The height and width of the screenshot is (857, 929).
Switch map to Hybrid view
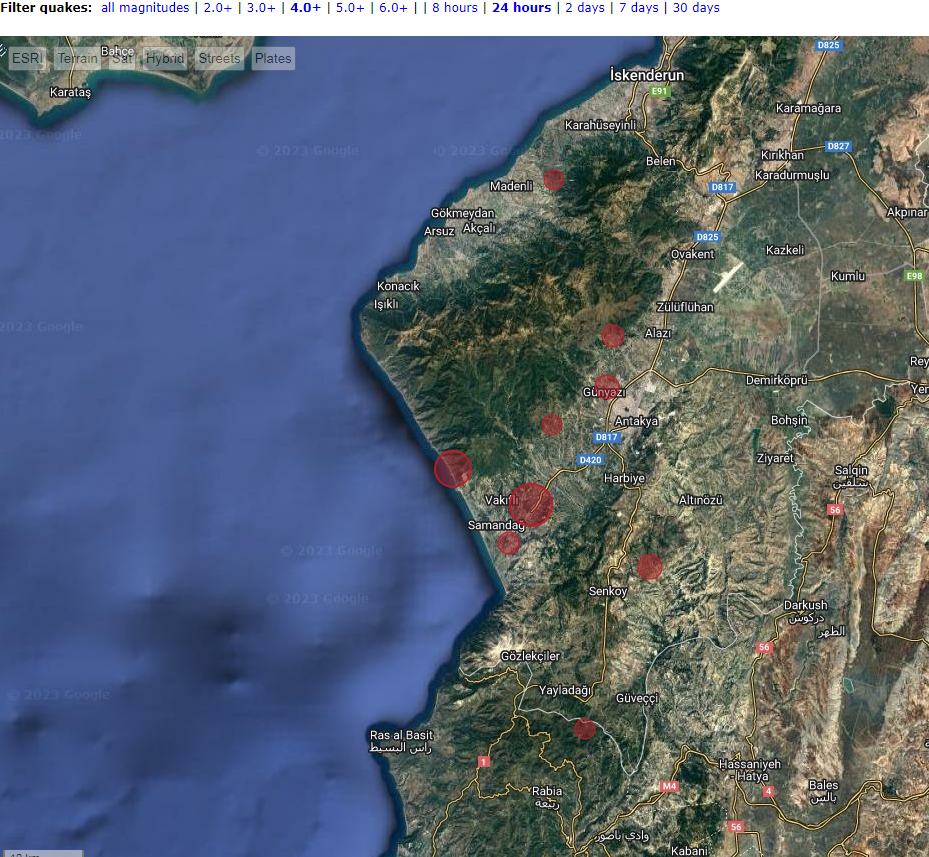(x=165, y=58)
